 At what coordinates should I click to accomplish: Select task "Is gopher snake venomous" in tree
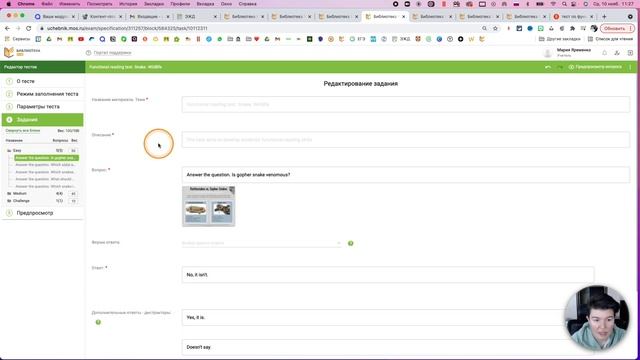click(46, 158)
